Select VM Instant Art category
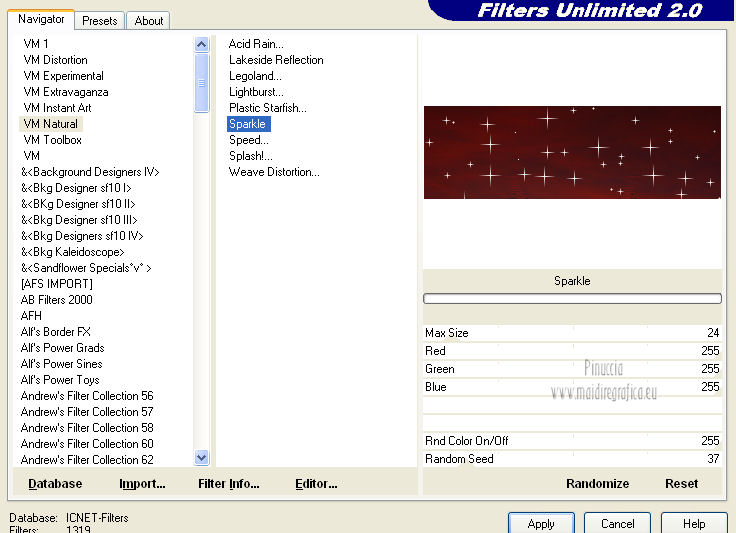 pyautogui.click(x=57, y=108)
